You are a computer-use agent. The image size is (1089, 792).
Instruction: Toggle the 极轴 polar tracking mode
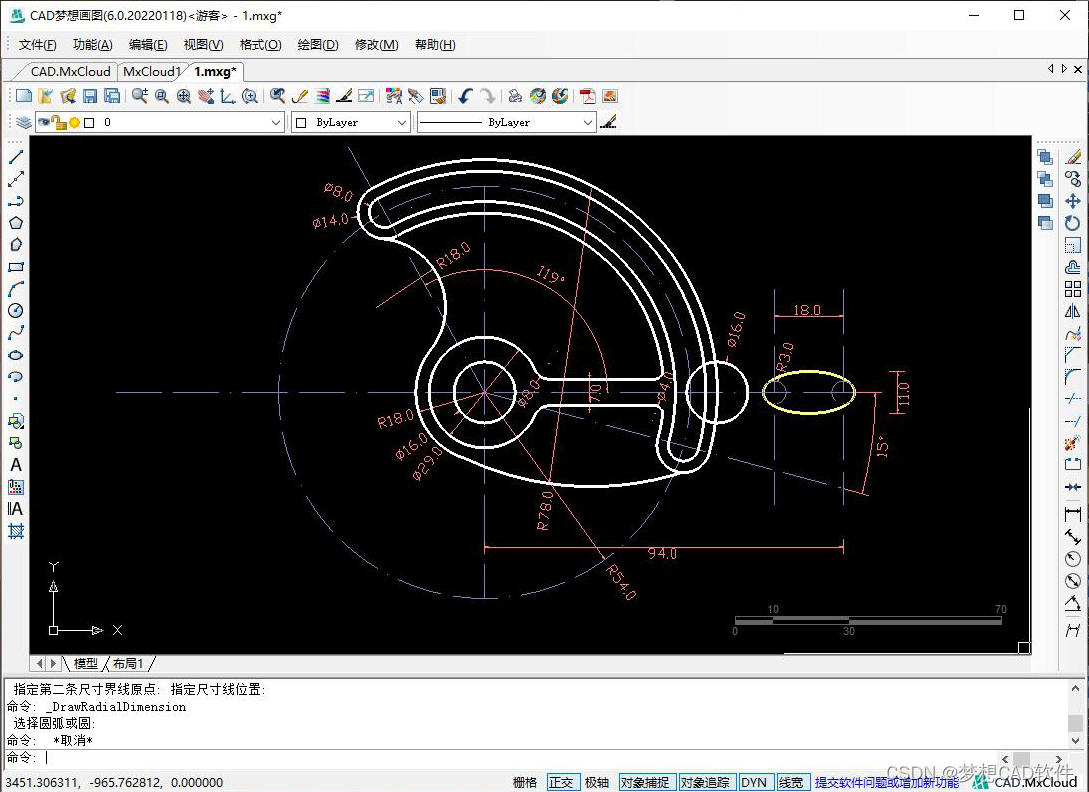point(597,782)
